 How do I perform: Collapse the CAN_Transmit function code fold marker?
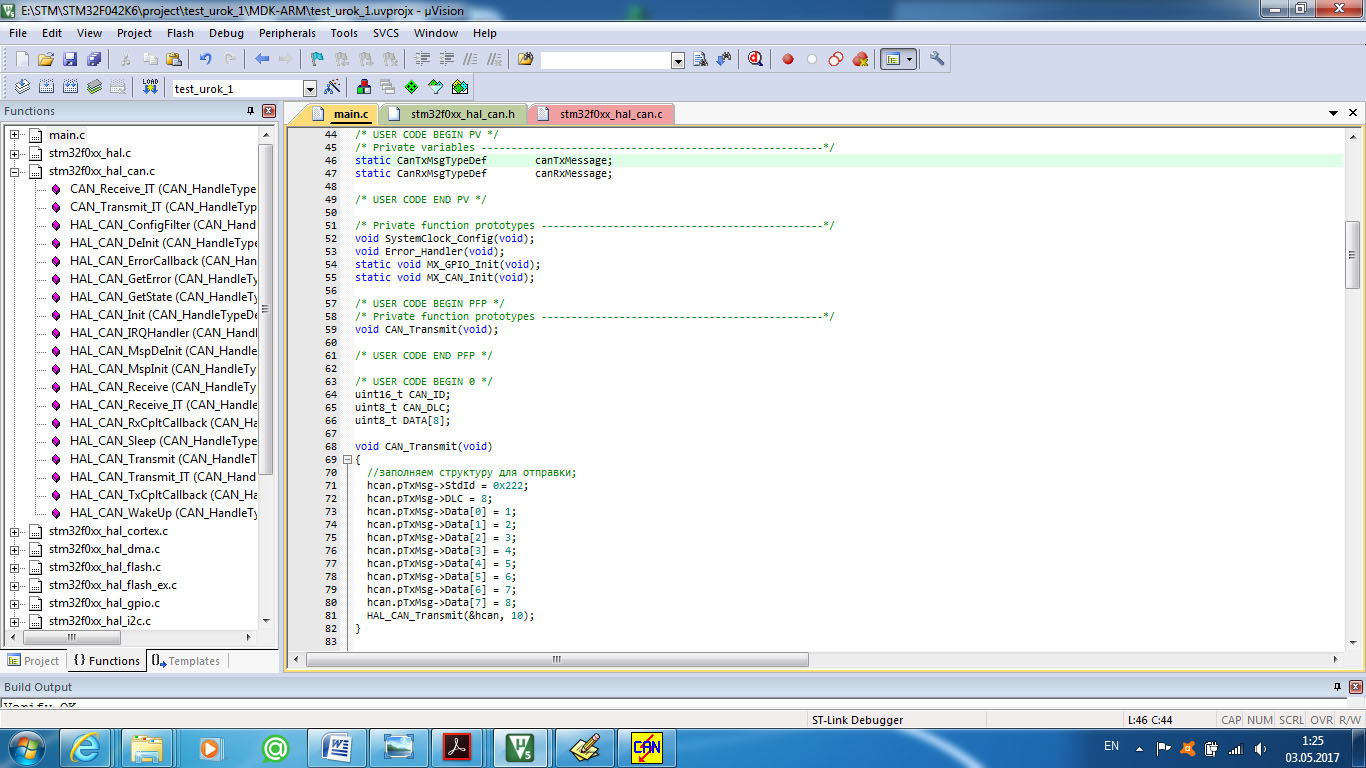tap(347, 460)
